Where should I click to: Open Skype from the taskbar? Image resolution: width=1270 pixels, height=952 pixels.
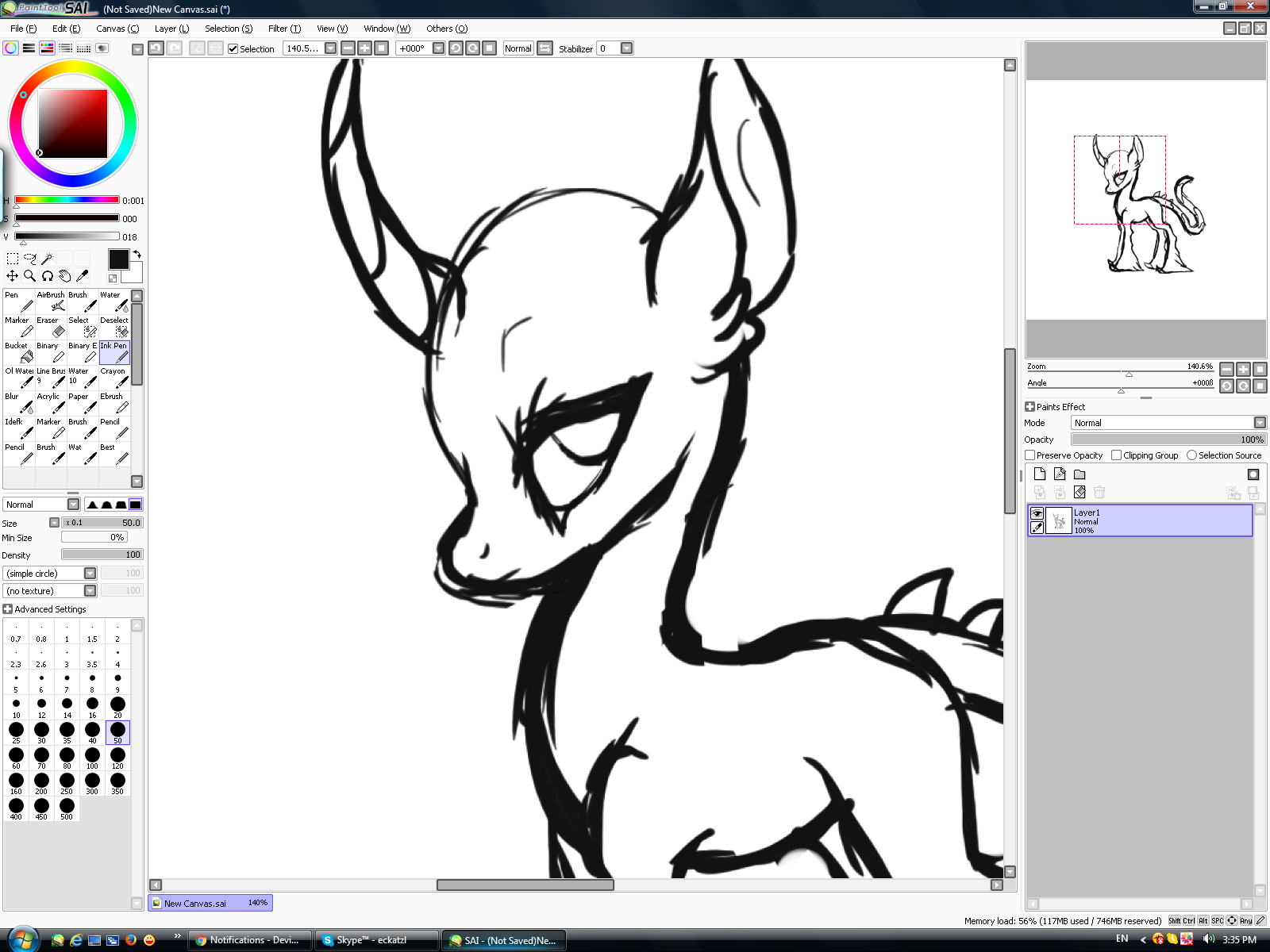(x=376, y=940)
